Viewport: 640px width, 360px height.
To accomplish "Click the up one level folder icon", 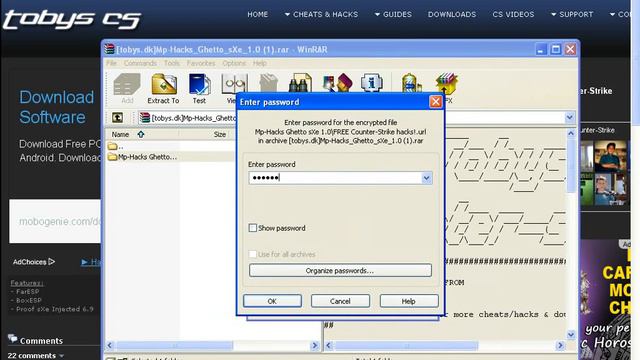I will (118, 118).
